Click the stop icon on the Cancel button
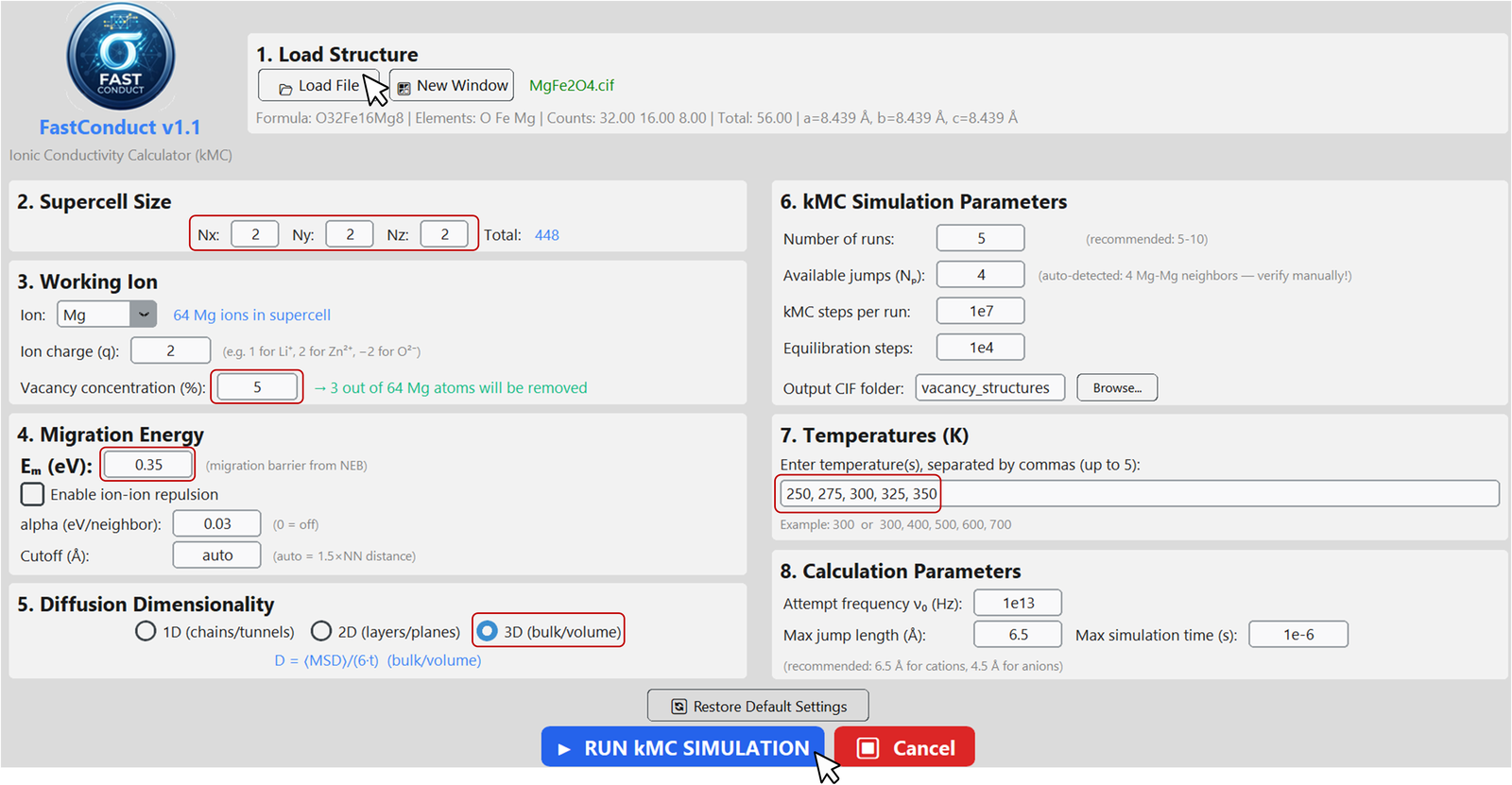Image resolution: width=1512 pixels, height=785 pixels. [868, 748]
